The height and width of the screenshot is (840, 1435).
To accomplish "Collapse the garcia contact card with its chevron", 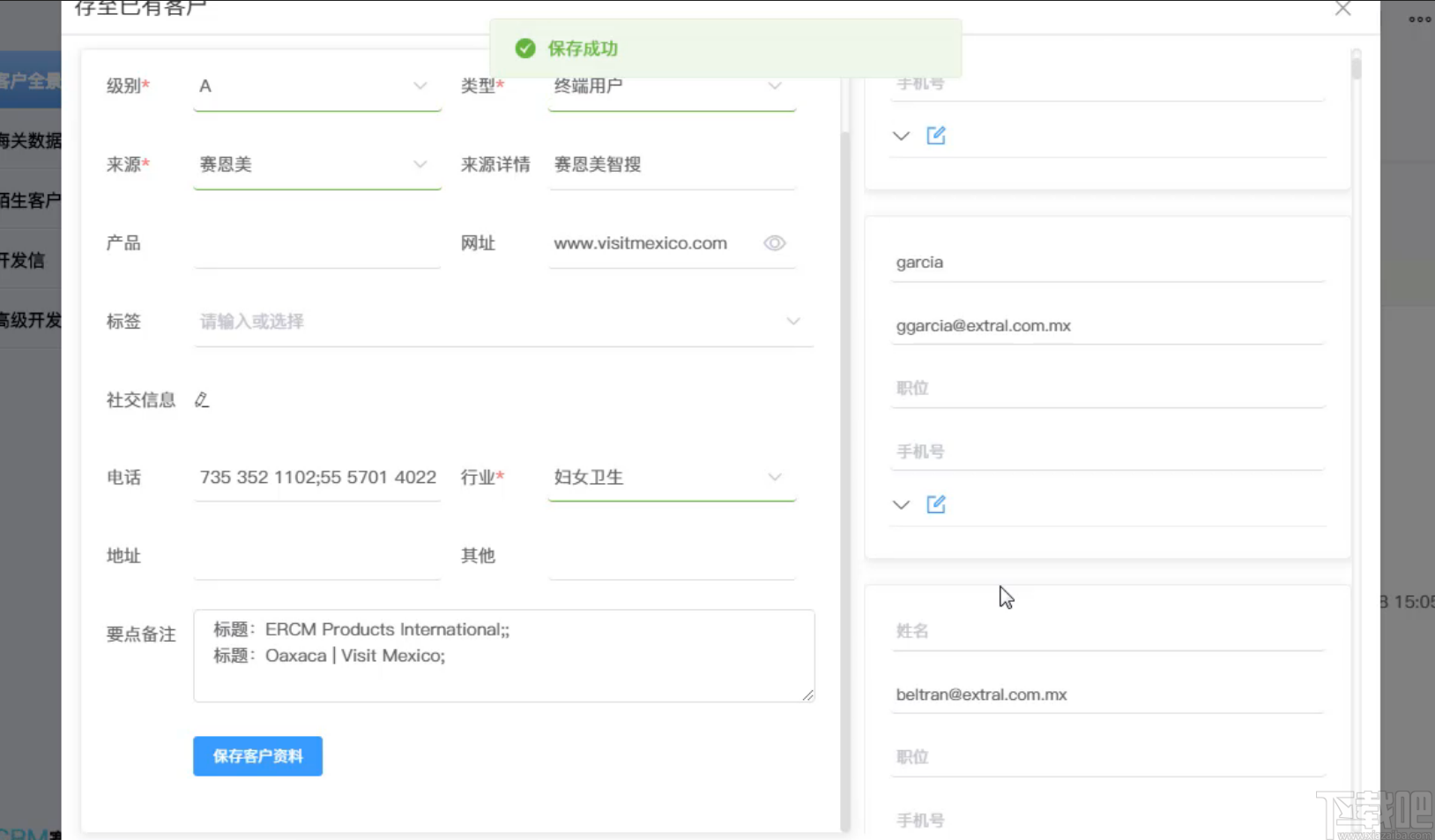I will (x=901, y=504).
